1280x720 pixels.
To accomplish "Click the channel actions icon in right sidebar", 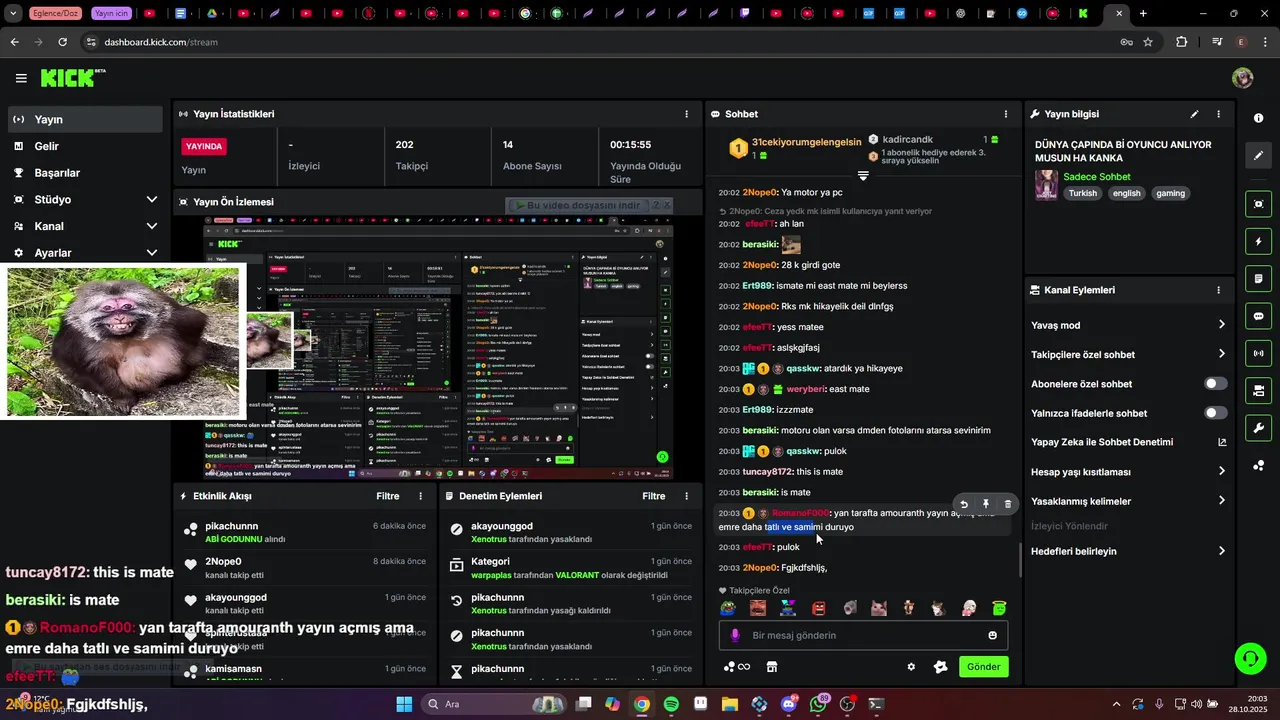I will 1258,390.
